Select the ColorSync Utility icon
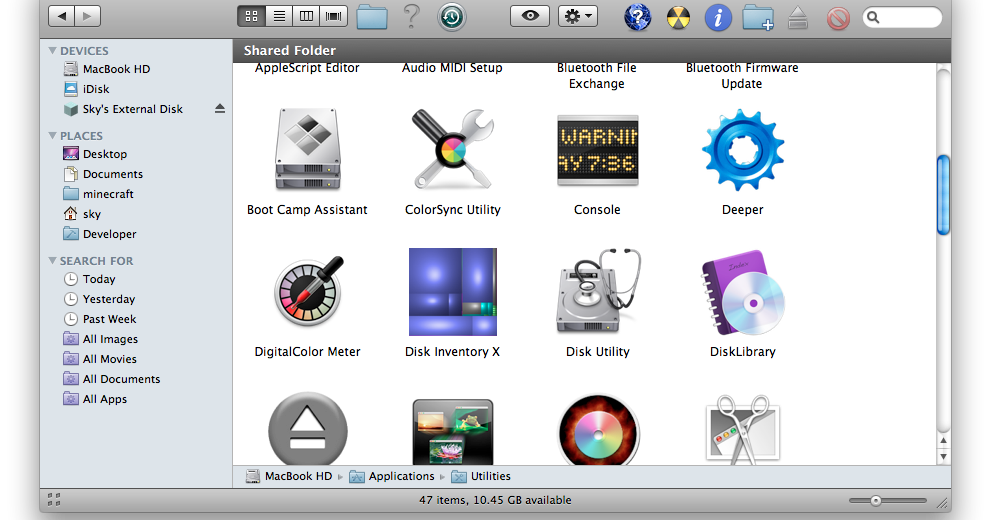The width and height of the screenshot is (991, 520). click(x=453, y=150)
